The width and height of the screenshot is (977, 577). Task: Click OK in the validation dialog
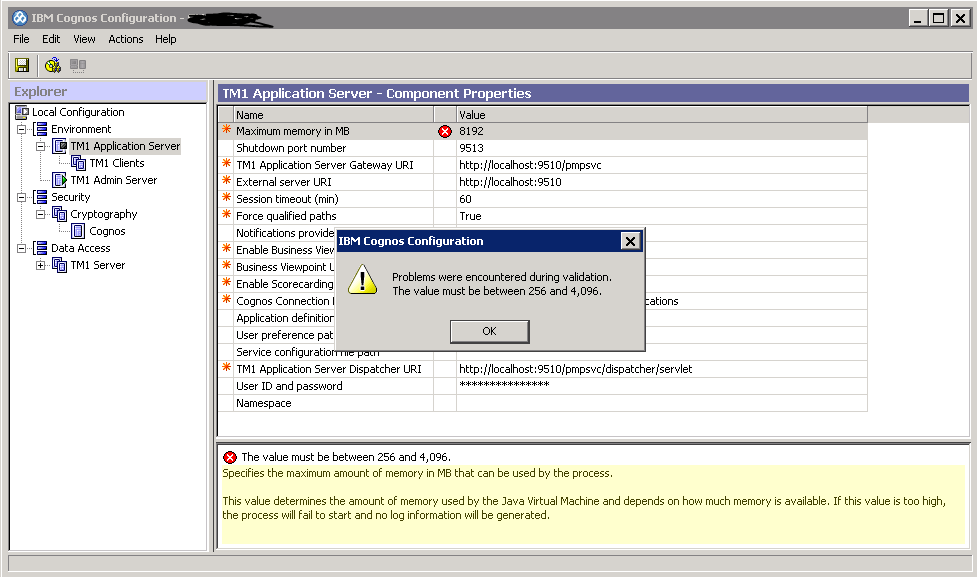[x=490, y=331]
